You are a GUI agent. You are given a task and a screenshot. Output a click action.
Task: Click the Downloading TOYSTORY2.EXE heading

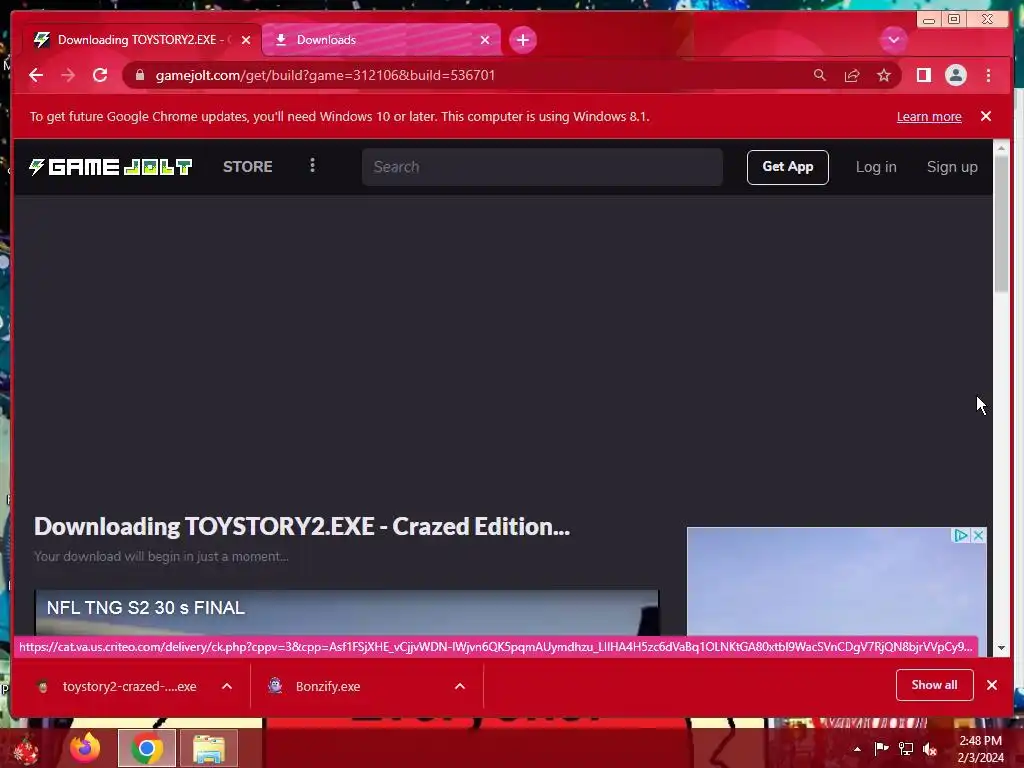[302, 526]
